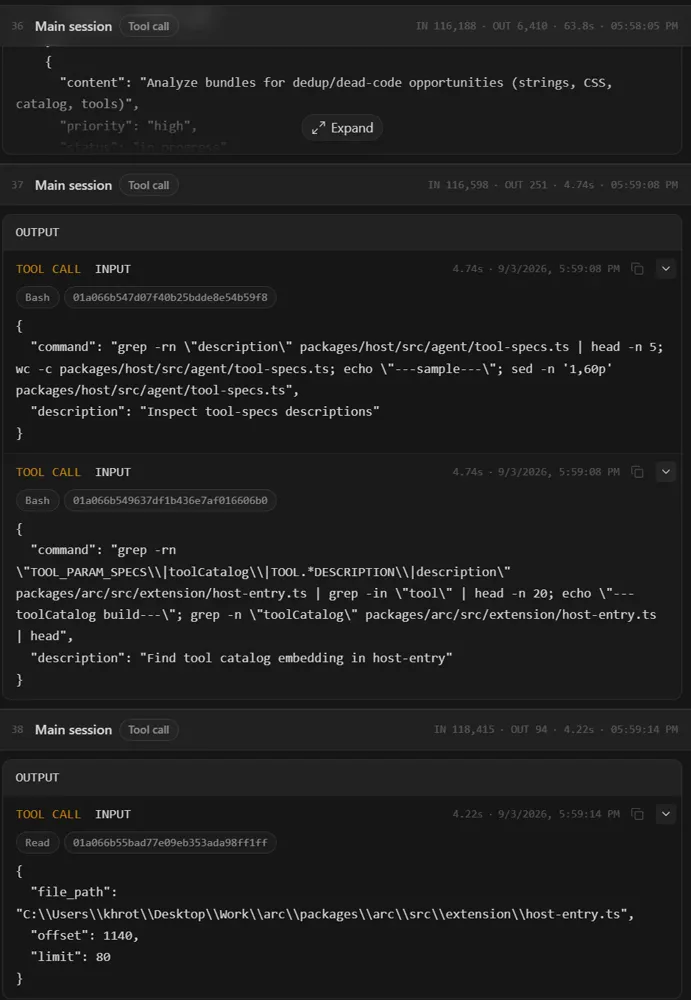Screen dimensions: 691x1000
Task: Click call ID 01a066b549637df1b436e7af016606b0
Action: pos(170,501)
